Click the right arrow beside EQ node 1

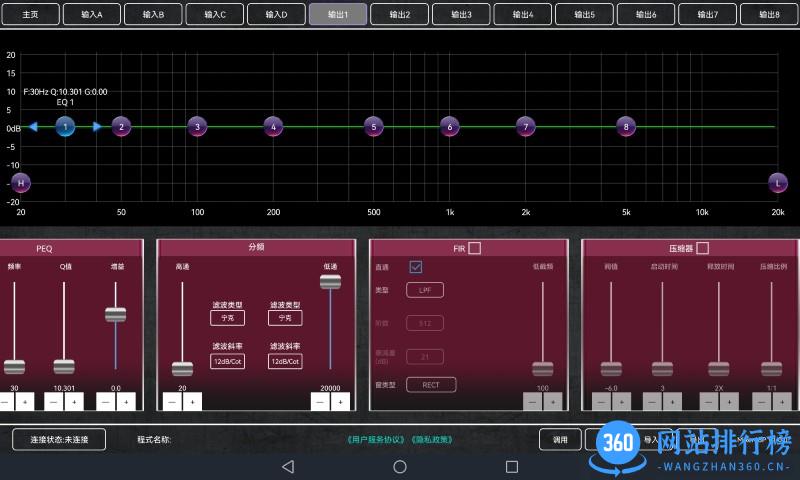point(97,127)
